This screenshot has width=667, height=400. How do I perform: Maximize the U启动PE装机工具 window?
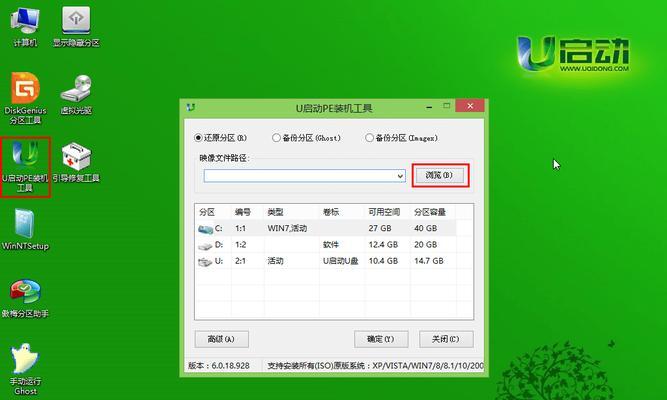[446, 106]
